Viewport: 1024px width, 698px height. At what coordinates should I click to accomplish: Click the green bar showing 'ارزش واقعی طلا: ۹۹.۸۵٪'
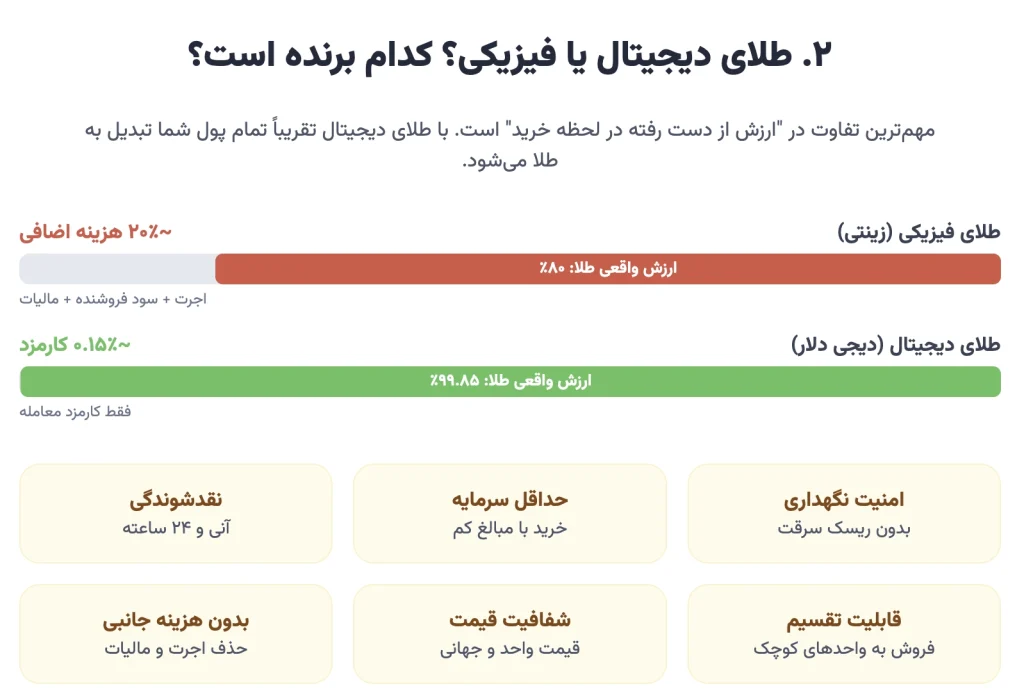tap(510, 381)
